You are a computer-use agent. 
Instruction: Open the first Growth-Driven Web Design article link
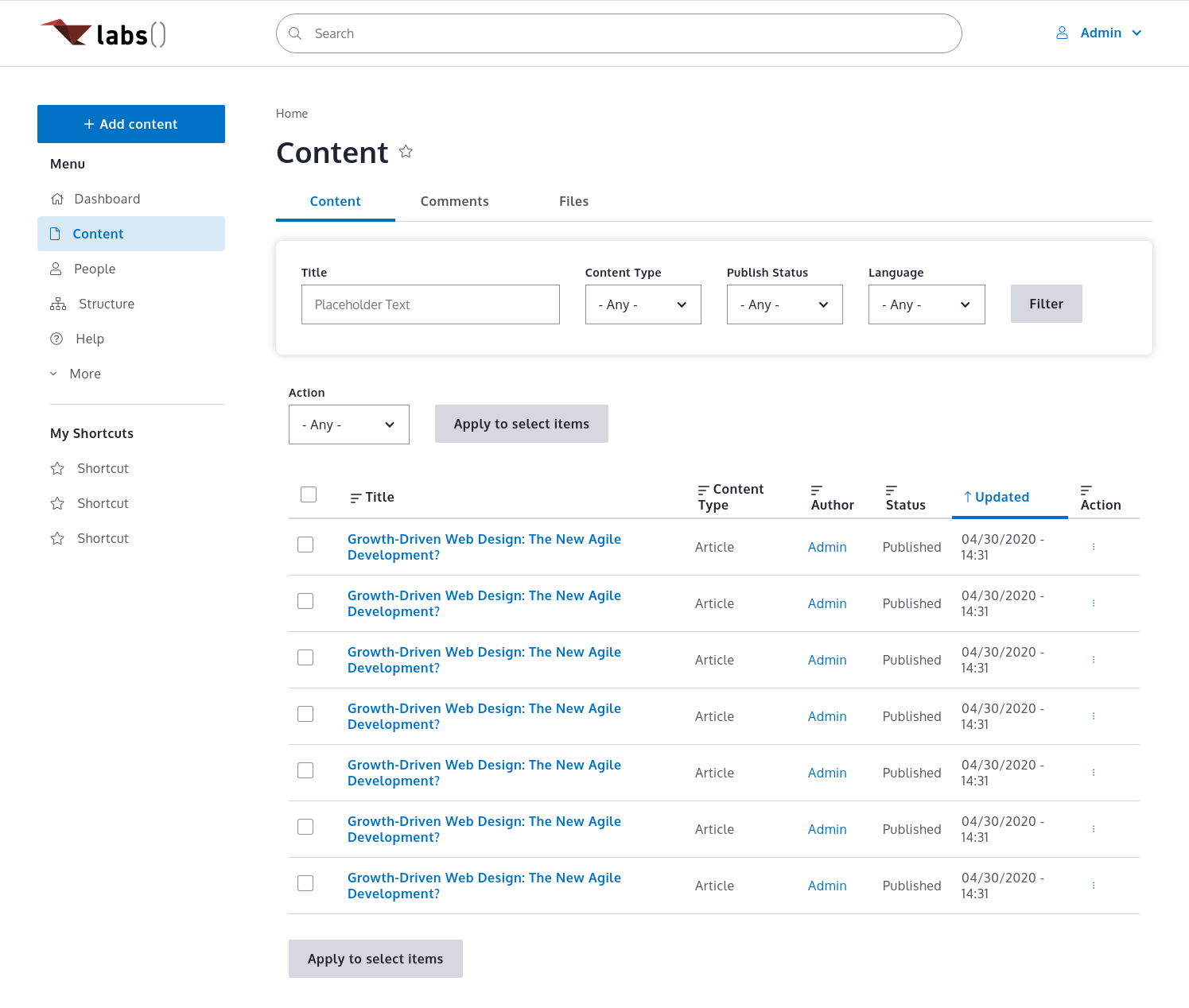coord(484,547)
